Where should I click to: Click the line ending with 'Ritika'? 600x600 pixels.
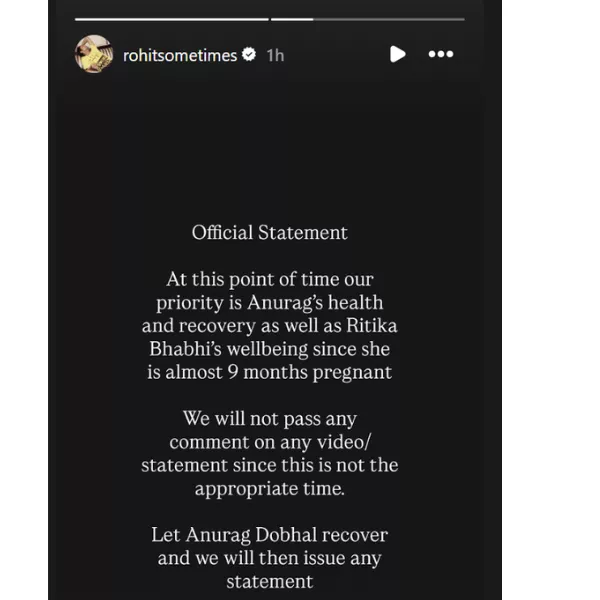270,326
